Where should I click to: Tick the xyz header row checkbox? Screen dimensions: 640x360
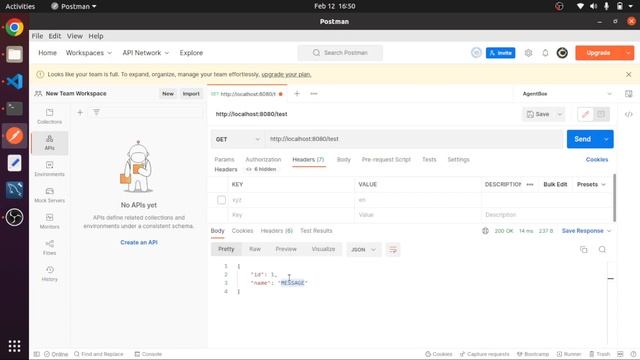point(221,200)
